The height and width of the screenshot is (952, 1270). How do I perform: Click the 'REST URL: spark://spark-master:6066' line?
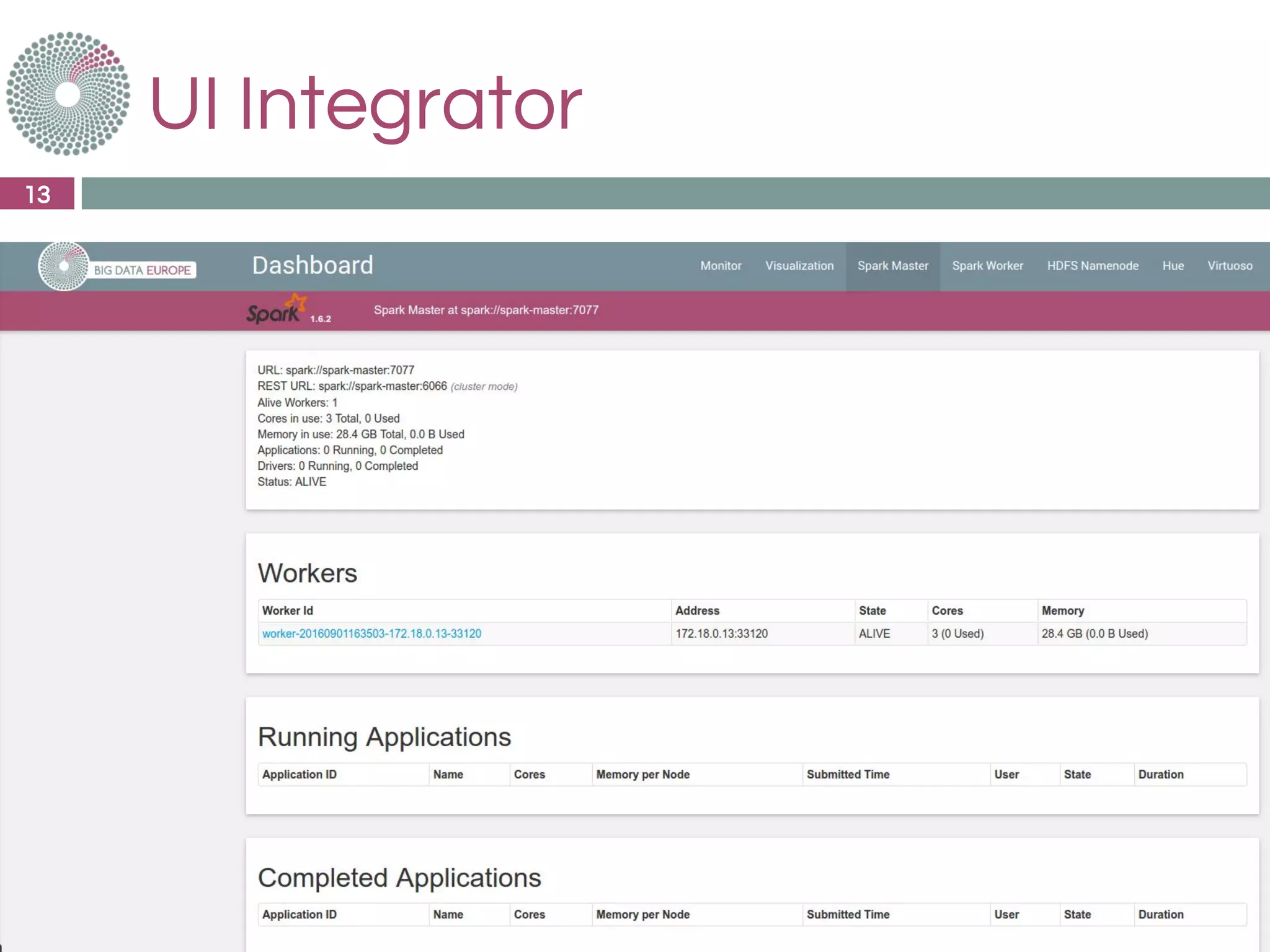[352, 386]
